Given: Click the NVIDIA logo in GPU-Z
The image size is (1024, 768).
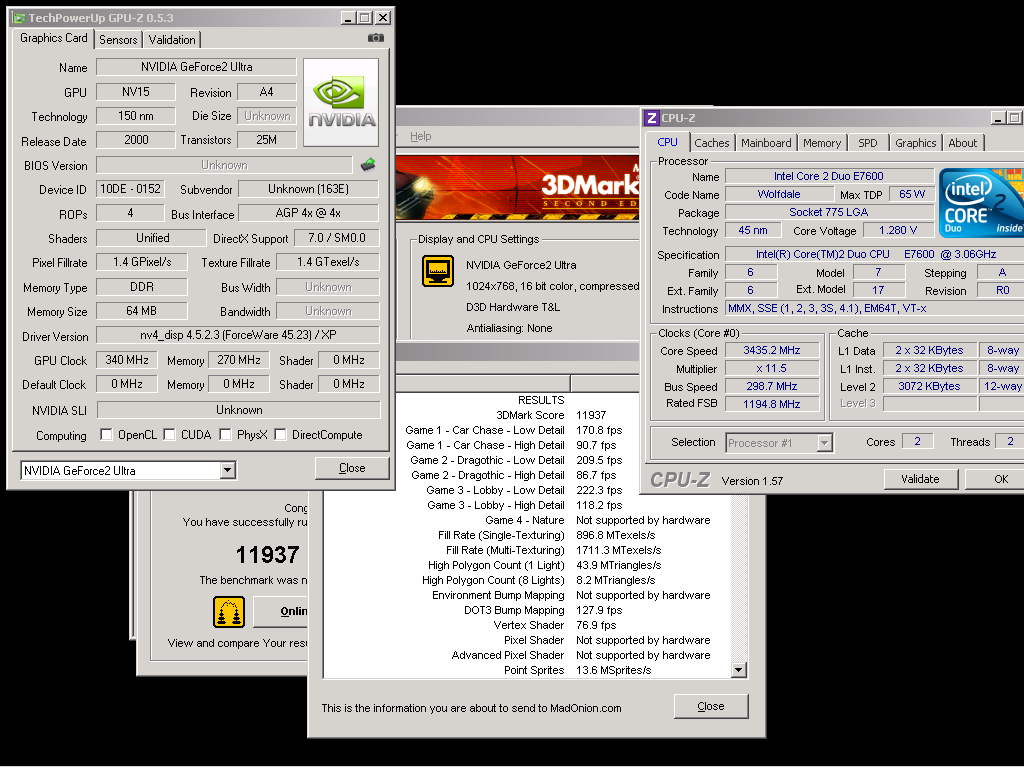Looking at the screenshot, I should 341,103.
